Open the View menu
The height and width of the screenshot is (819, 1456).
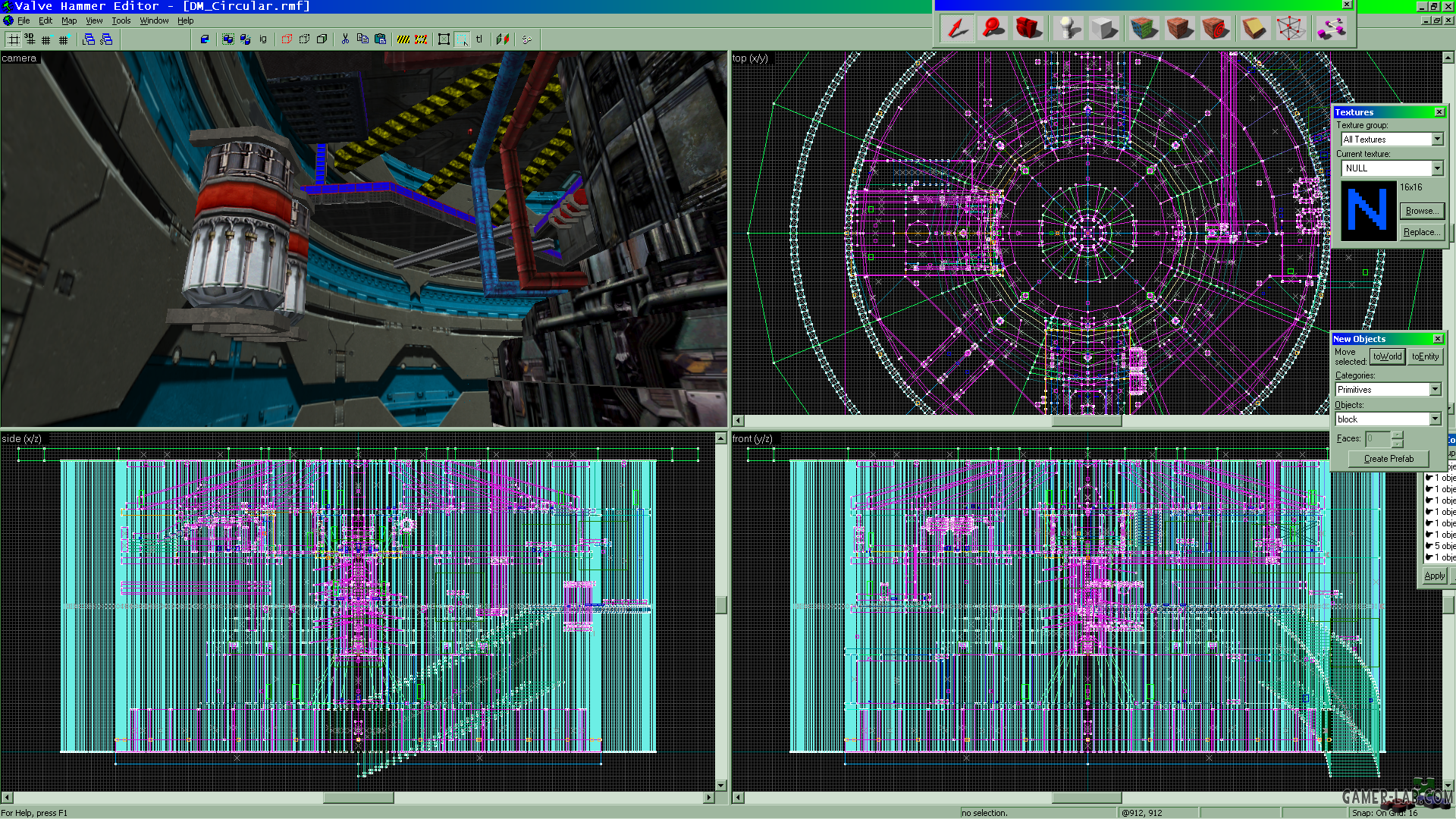click(94, 20)
